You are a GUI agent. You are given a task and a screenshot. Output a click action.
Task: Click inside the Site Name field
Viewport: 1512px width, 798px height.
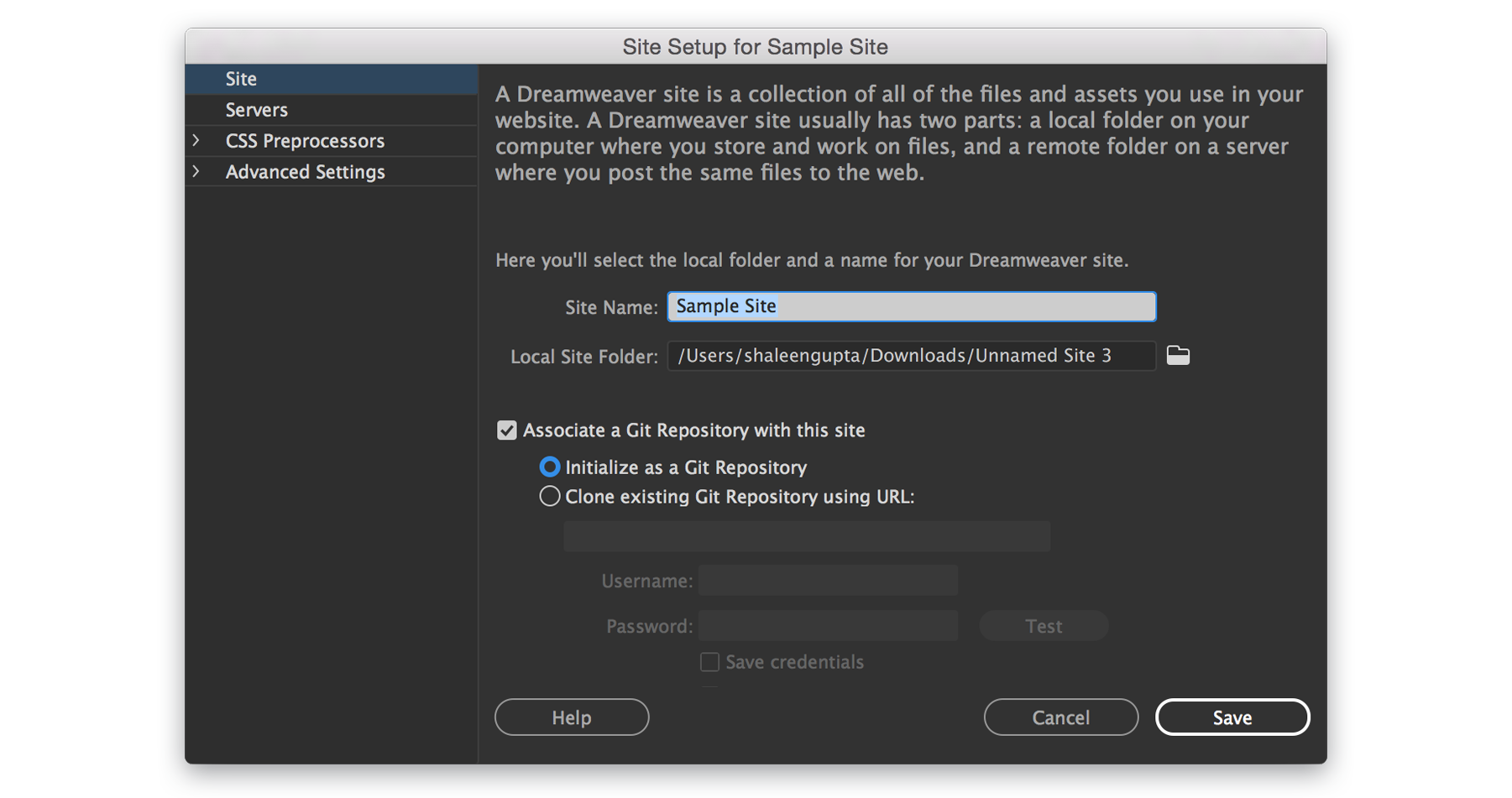pos(911,306)
